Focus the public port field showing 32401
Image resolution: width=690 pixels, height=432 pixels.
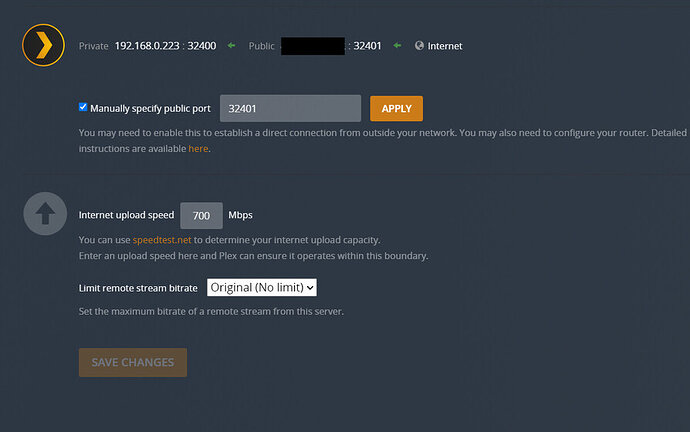[x=290, y=108]
